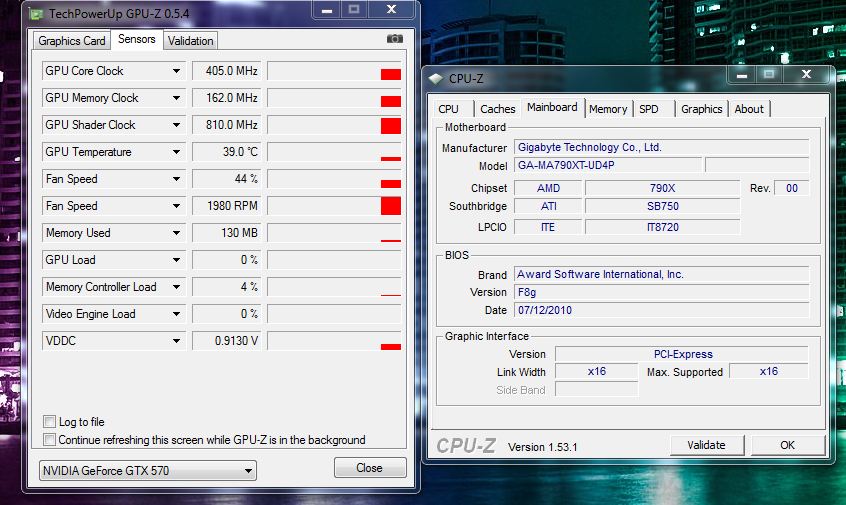Click the x16 Max. Supported field

(x=769, y=371)
